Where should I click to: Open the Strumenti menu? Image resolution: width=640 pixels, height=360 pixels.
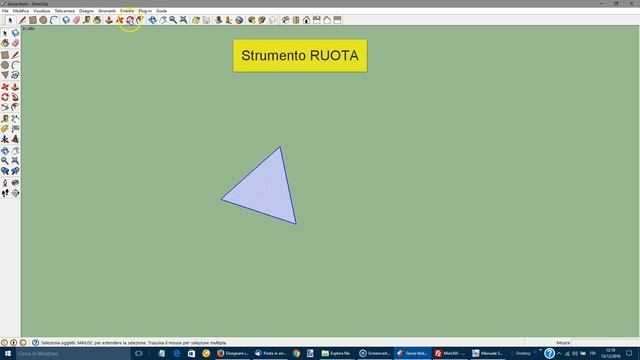(x=107, y=11)
